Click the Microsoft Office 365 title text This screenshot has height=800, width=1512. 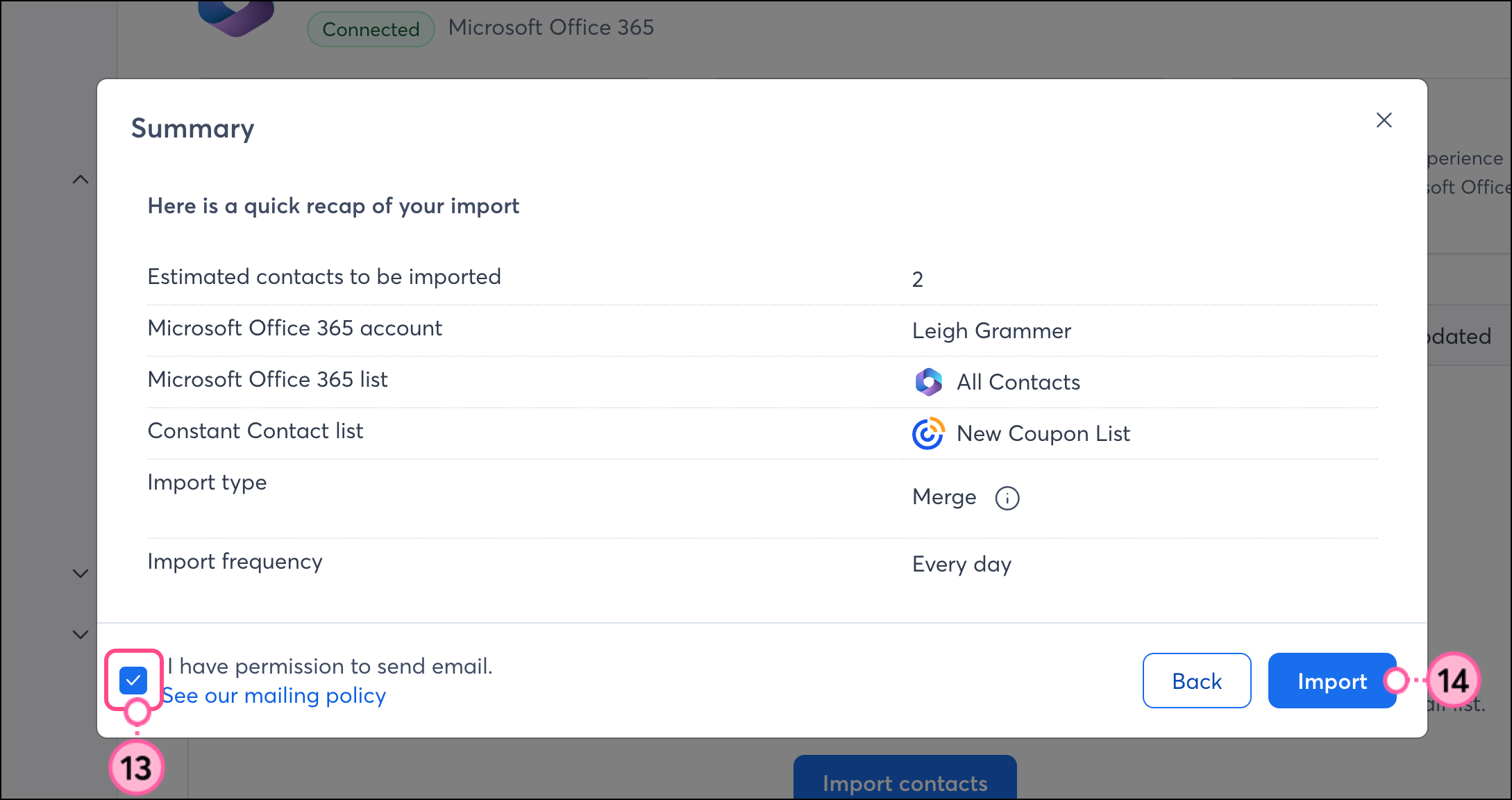point(551,28)
